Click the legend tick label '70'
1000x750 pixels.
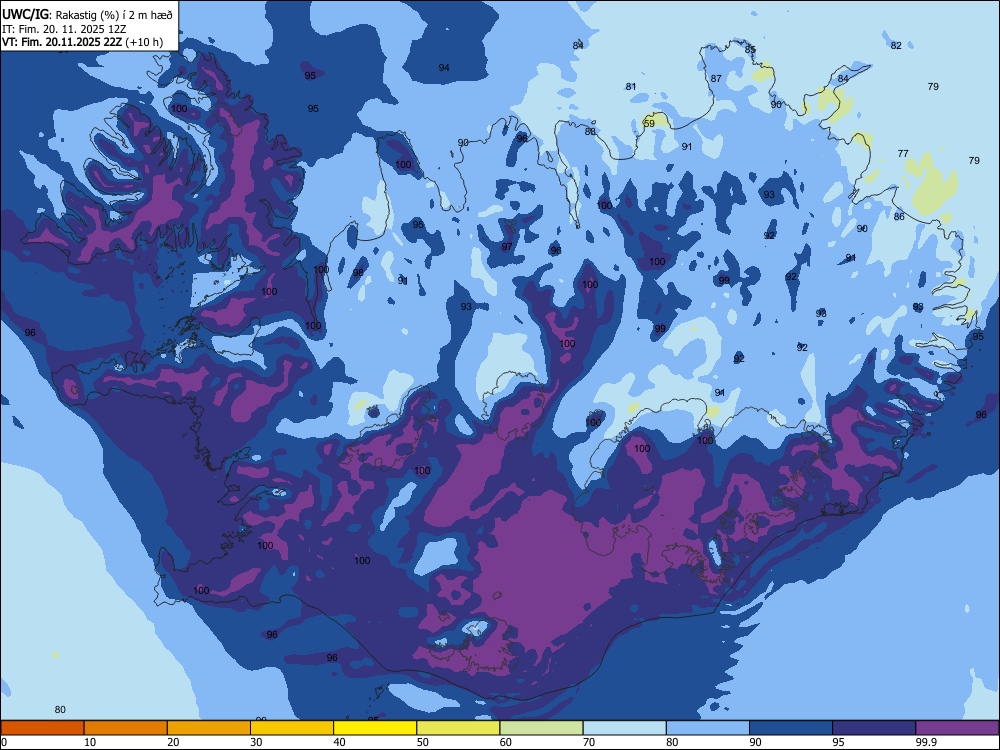click(589, 742)
